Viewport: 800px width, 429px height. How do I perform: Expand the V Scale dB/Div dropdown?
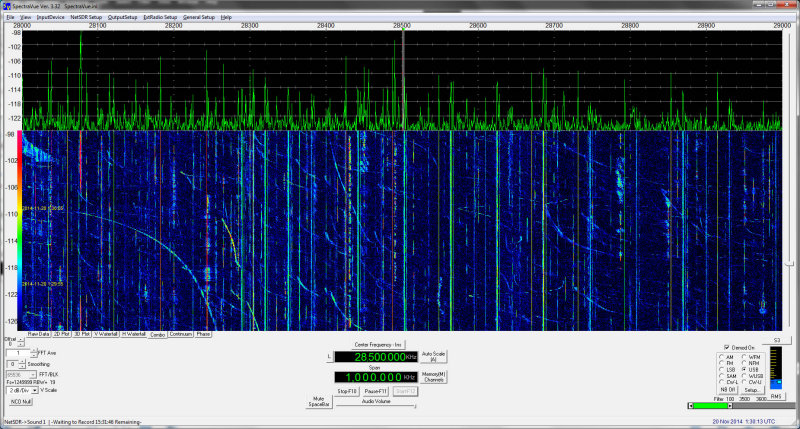tap(35, 390)
